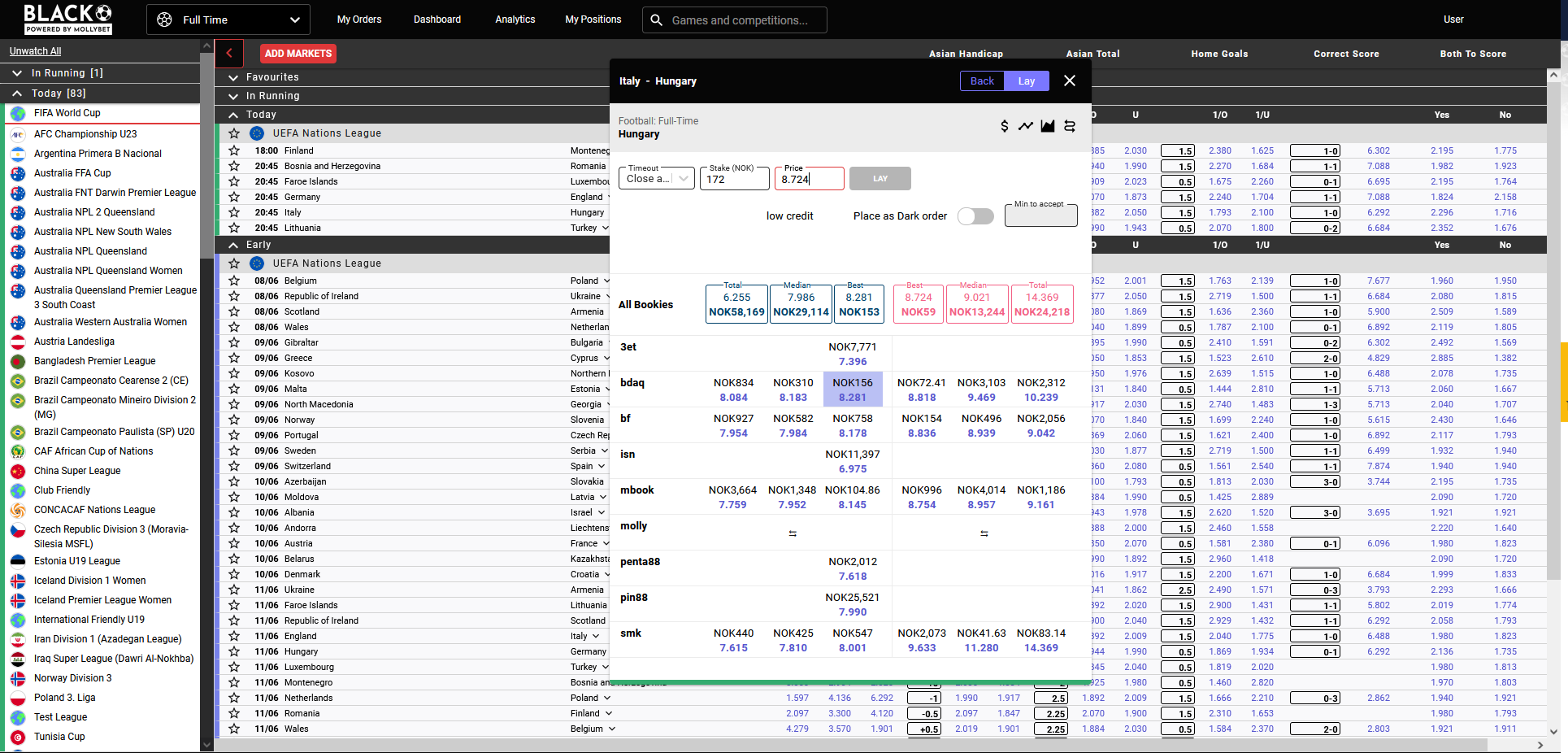Select the Lay side toggle

pyautogui.click(x=1026, y=81)
